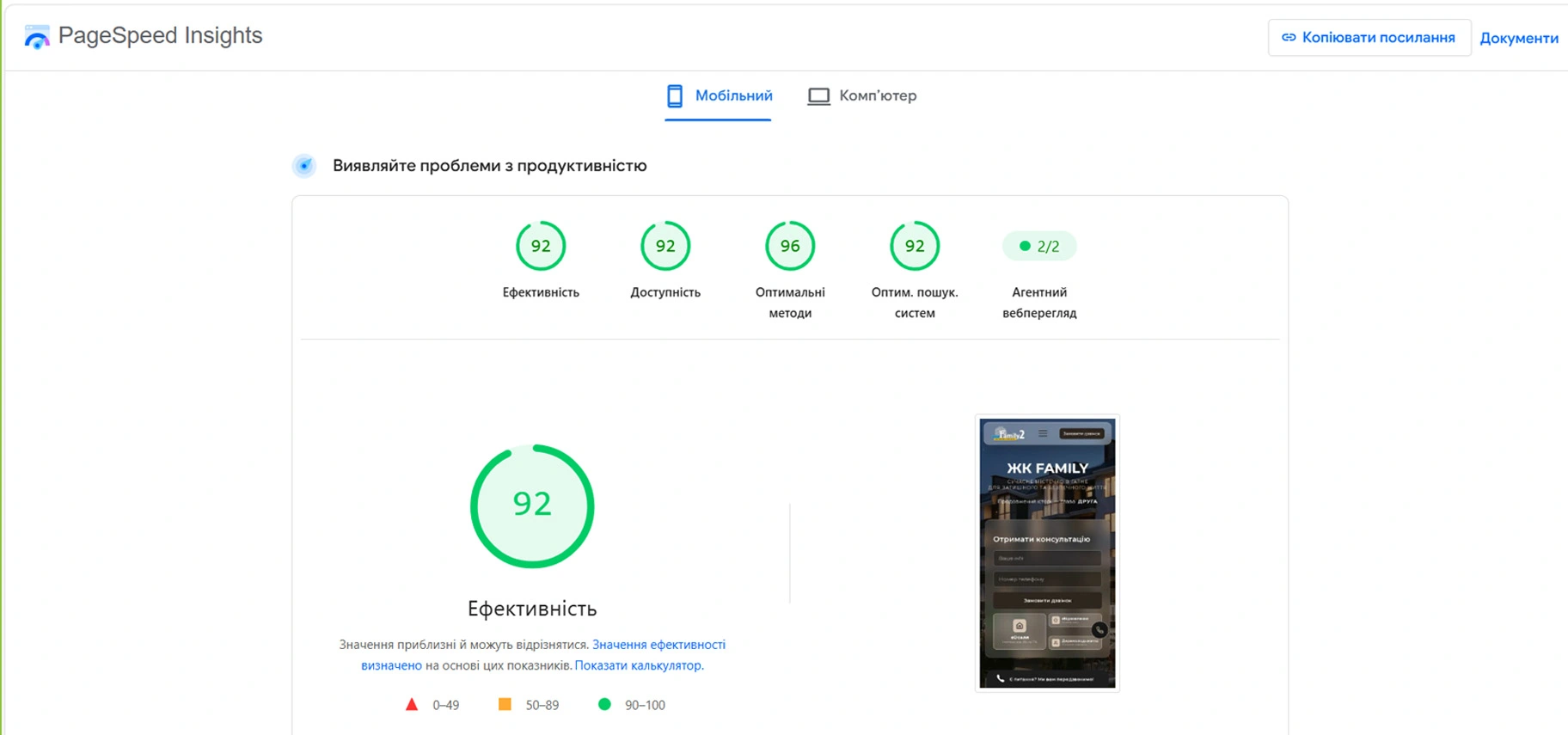The image size is (1568, 735).
Task: Click the large 92 performance gauge
Action: tap(532, 505)
